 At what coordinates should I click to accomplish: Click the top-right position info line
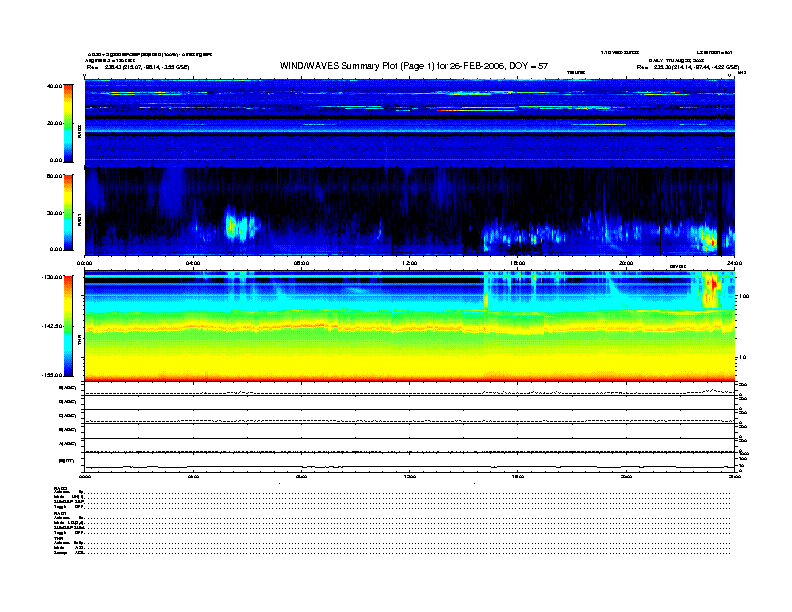[x=688, y=67]
